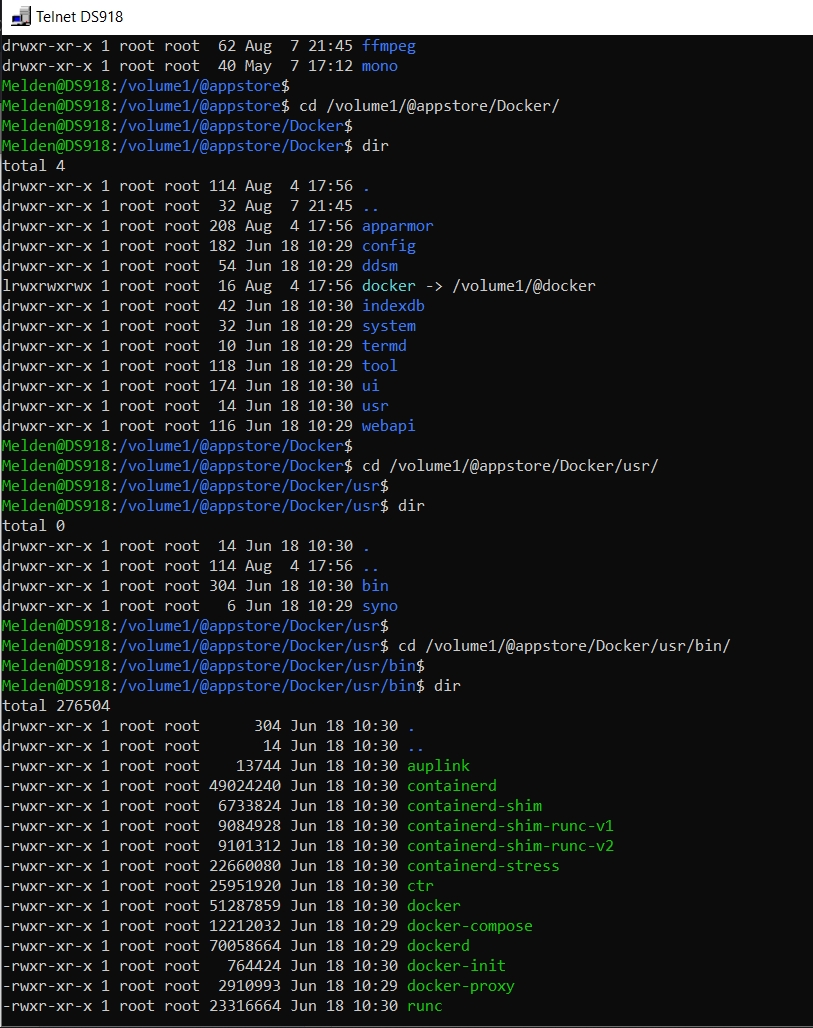Click the 'total 276504' output line
Screen dimensions: 813x1028
pos(56,706)
